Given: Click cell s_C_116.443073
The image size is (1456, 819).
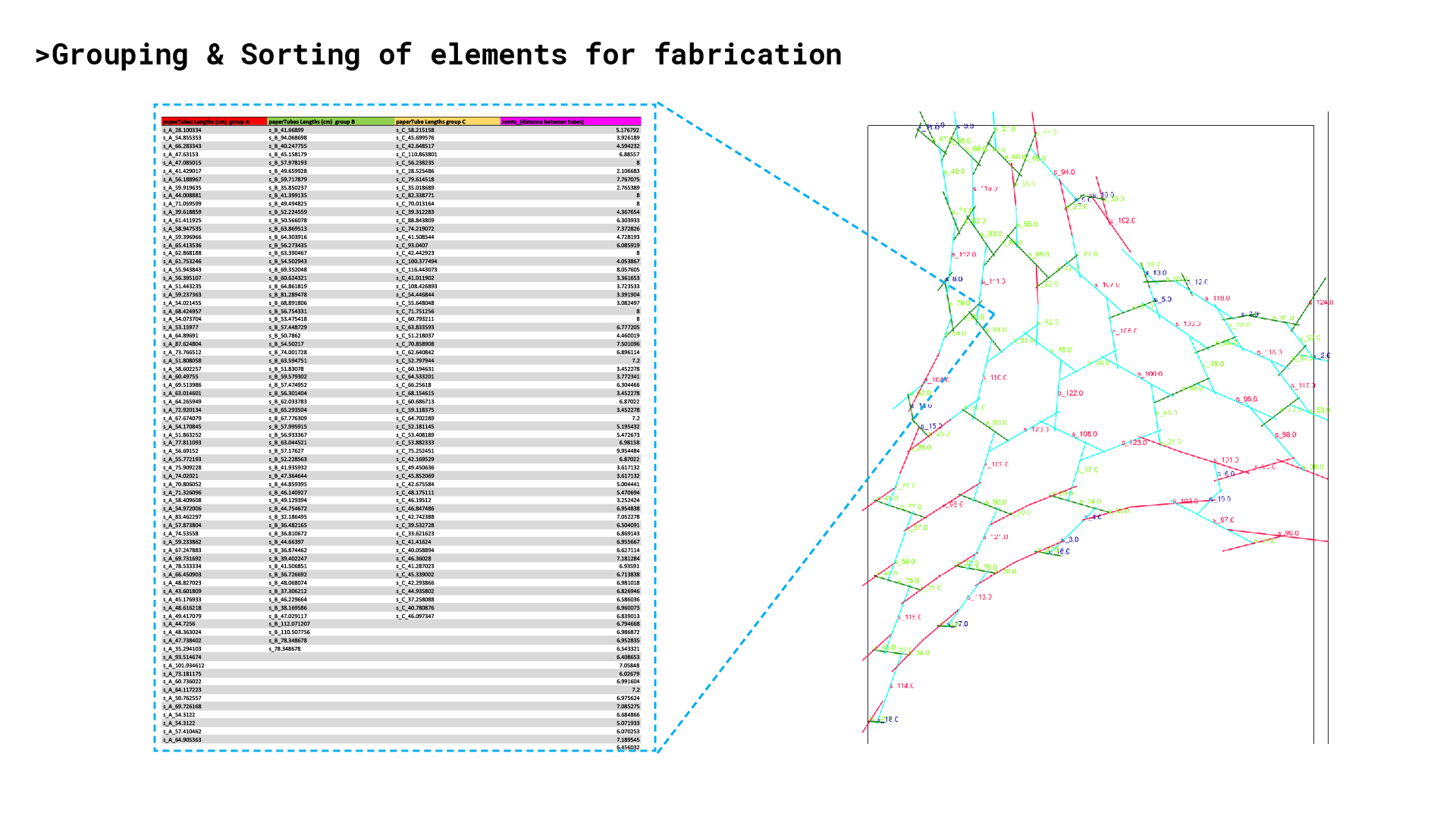Looking at the screenshot, I should coord(416,270).
